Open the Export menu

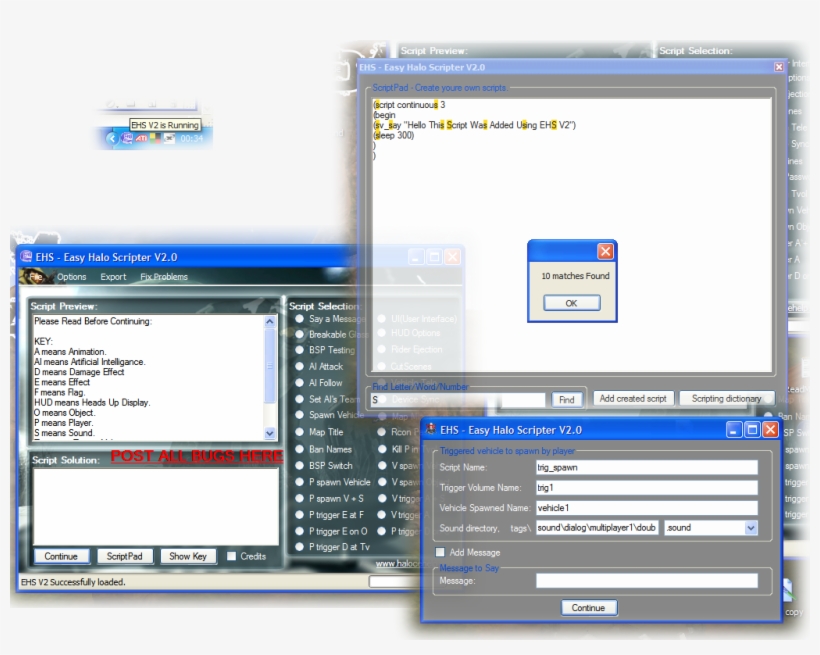point(113,276)
